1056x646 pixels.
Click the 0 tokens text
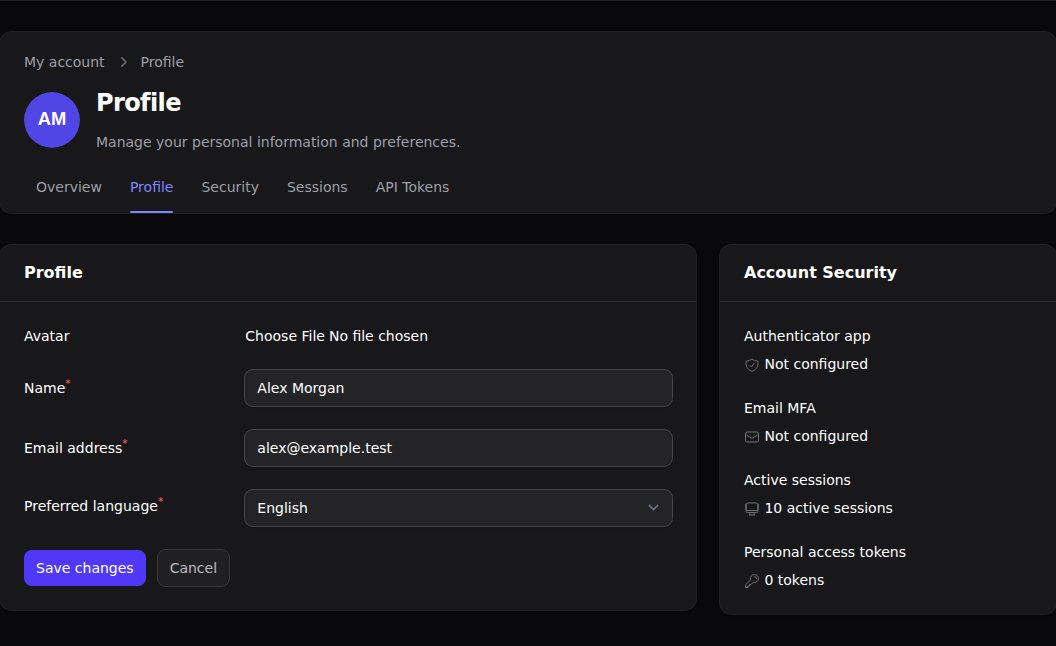click(x=794, y=581)
